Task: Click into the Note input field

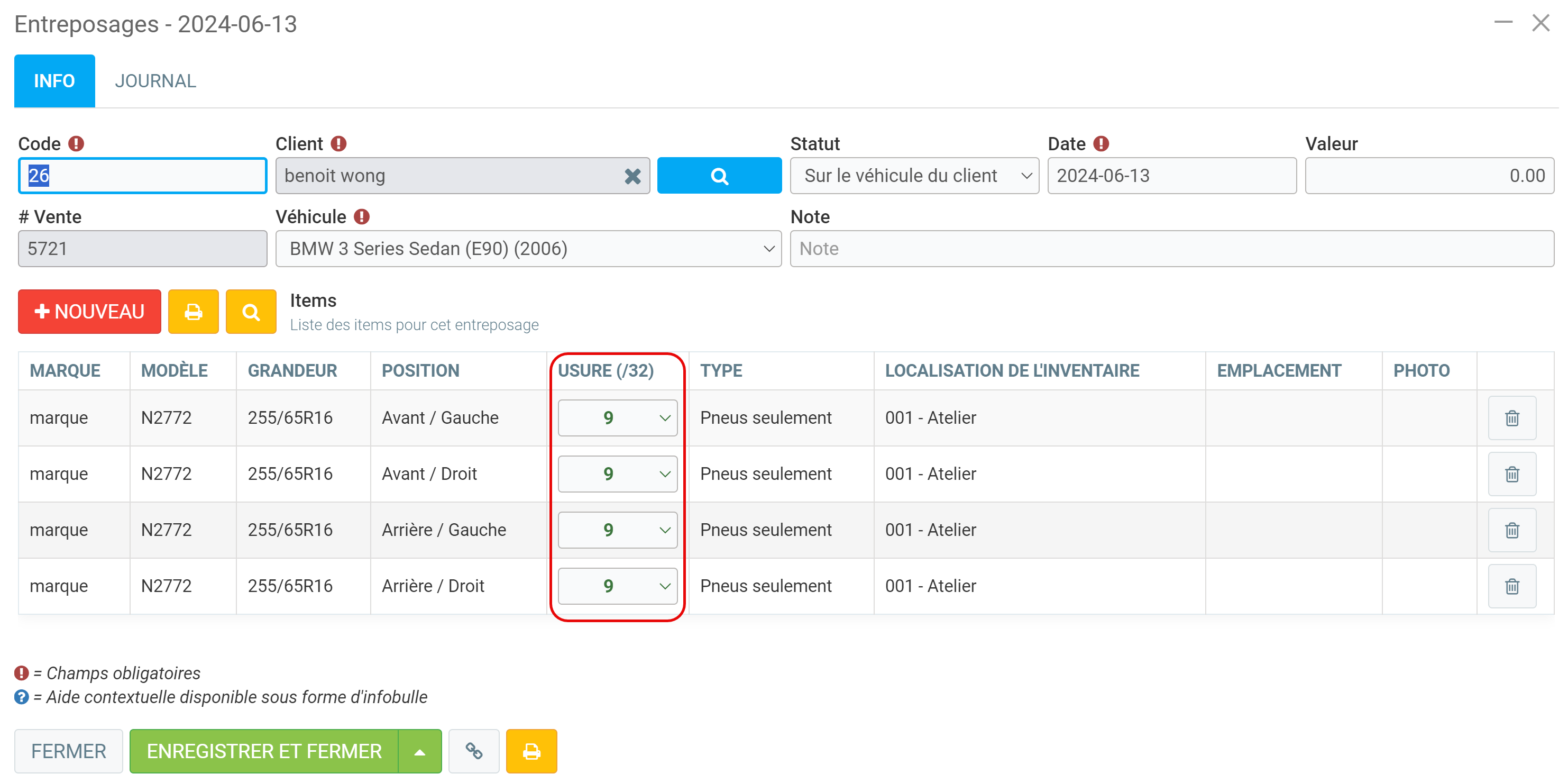Action: click(x=1171, y=249)
